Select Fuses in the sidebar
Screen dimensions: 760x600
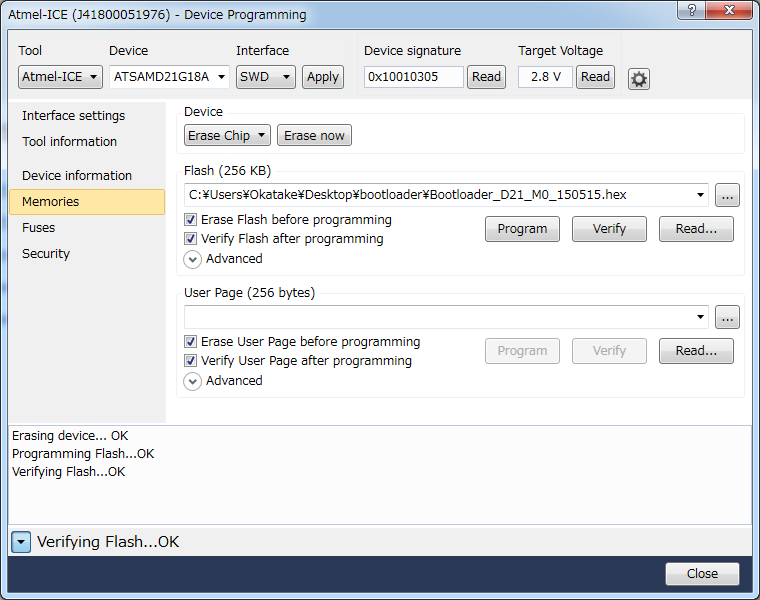tap(39, 228)
